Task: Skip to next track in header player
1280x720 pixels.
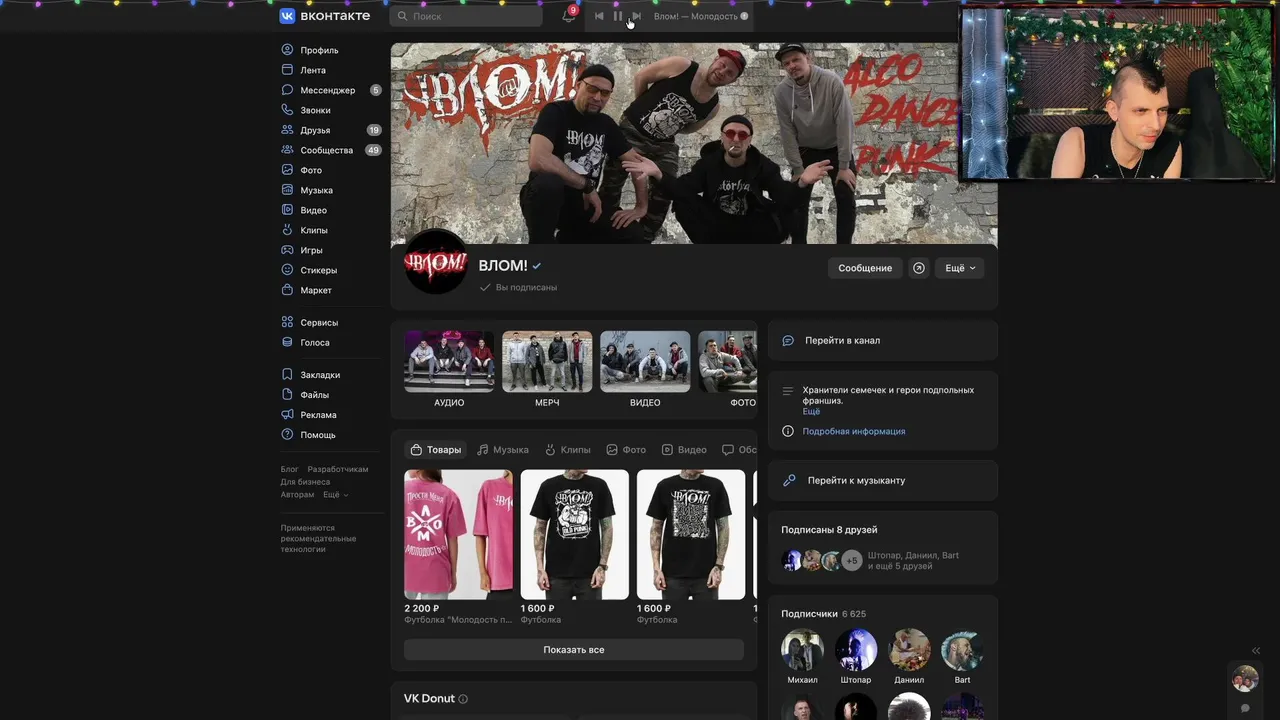Action: click(x=636, y=16)
